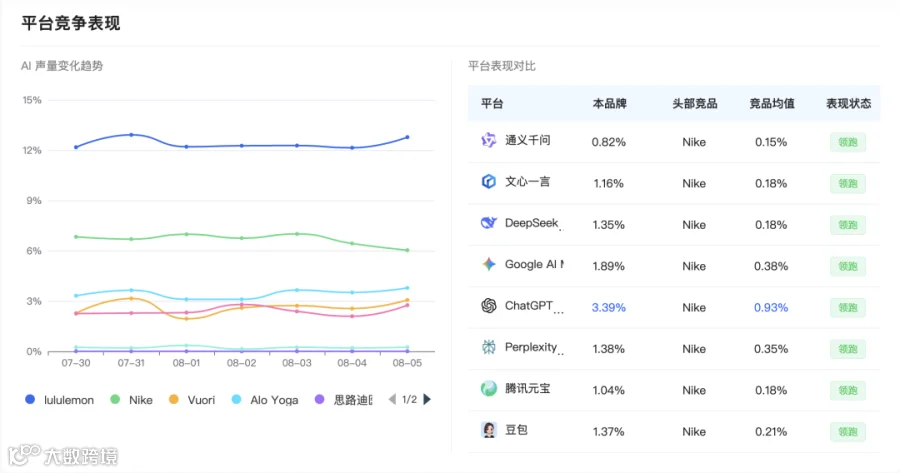Screen dimensions: 900x473
Task: Click the Perplexity logo icon
Action: coord(488,347)
